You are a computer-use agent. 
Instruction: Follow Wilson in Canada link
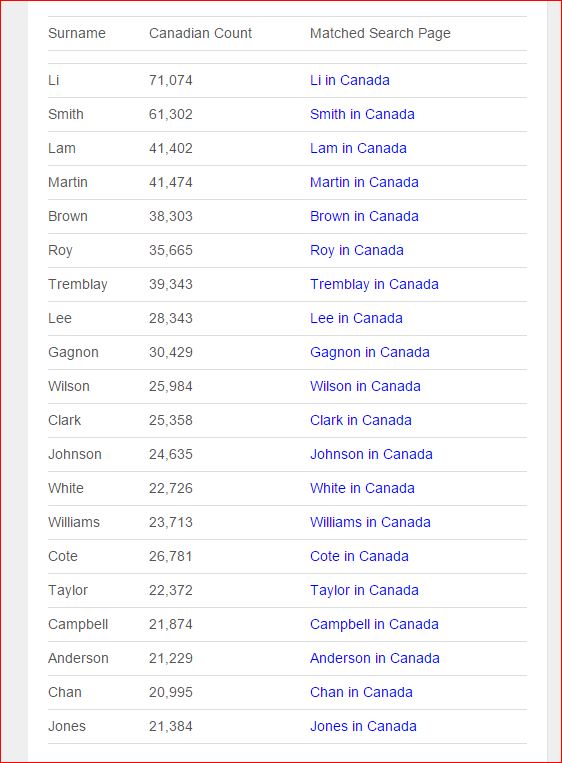click(x=365, y=386)
